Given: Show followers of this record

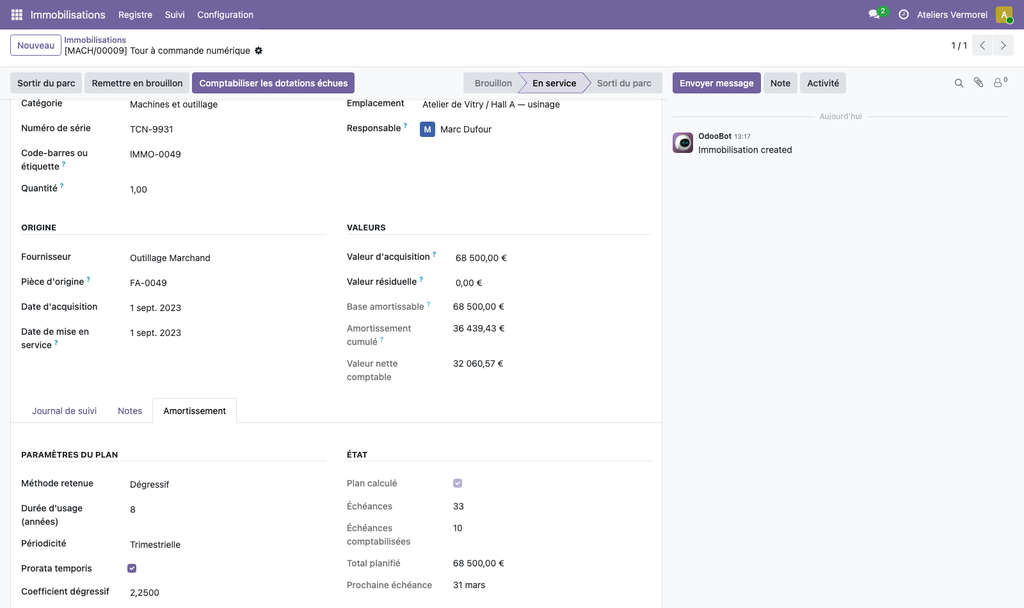Looking at the screenshot, I should [x=999, y=82].
